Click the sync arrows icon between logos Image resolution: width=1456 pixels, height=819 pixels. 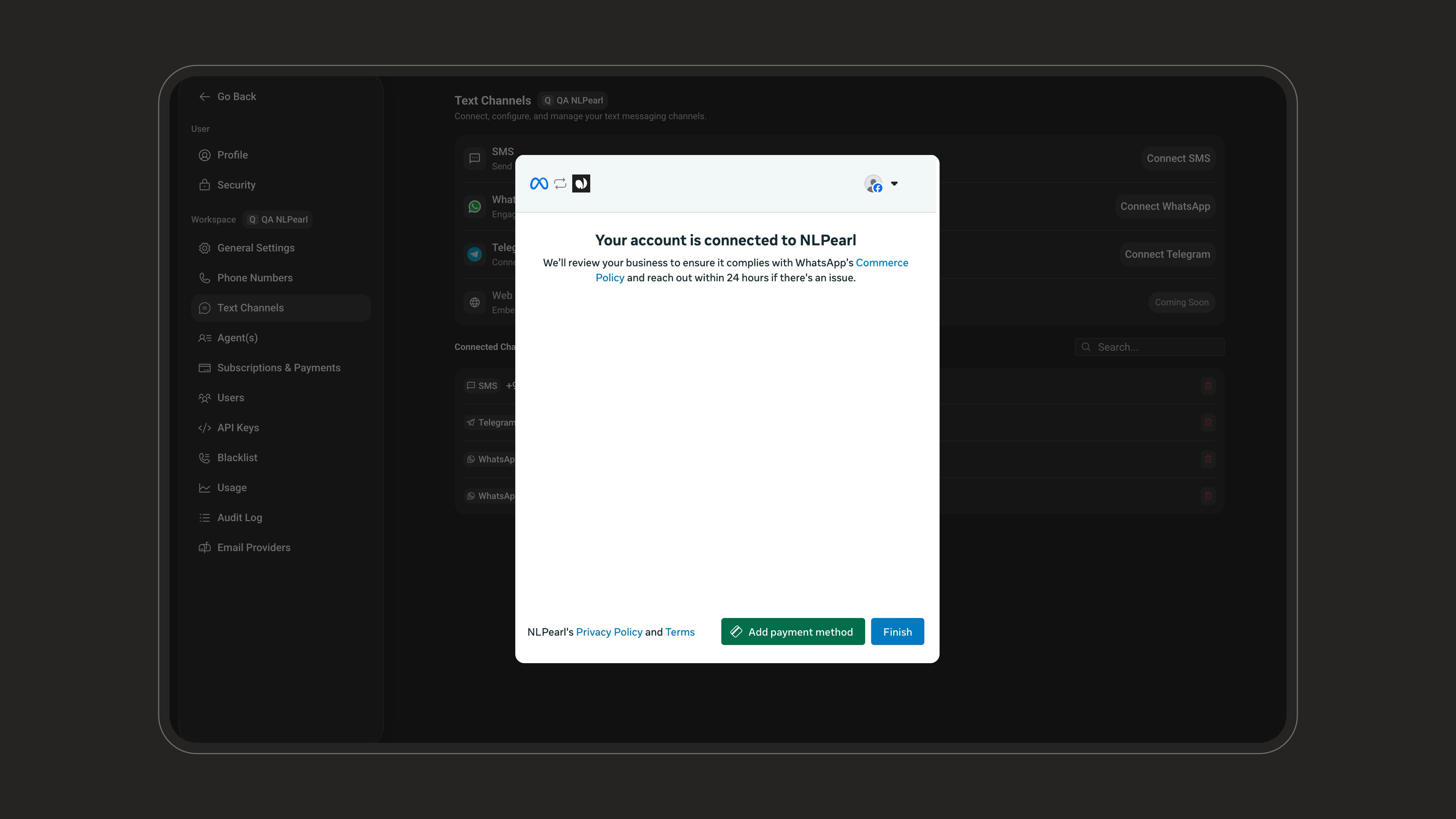(560, 184)
